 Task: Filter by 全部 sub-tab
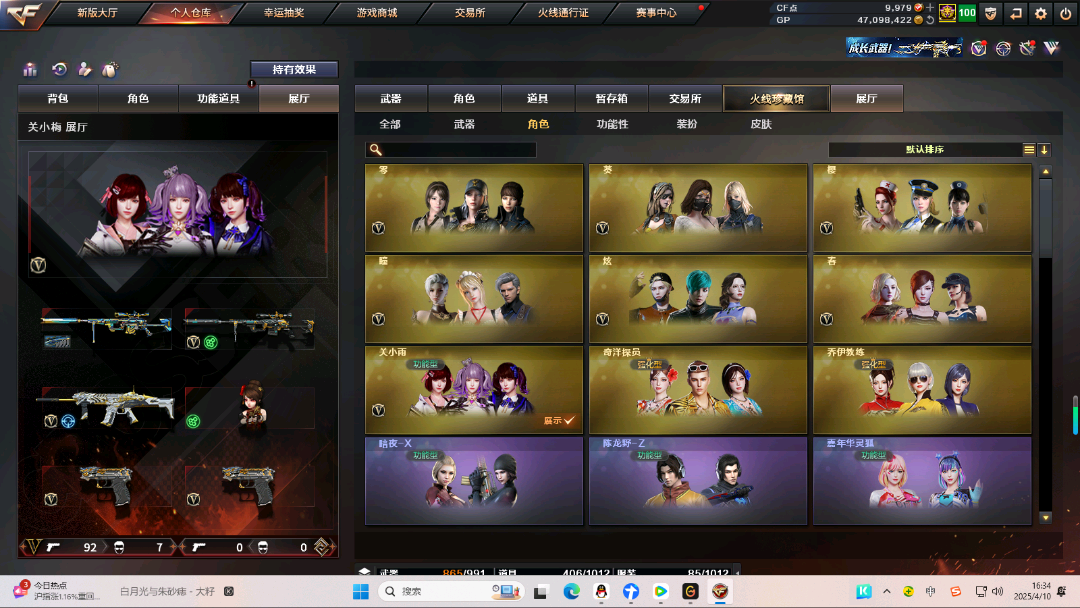[x=390, y=124]
